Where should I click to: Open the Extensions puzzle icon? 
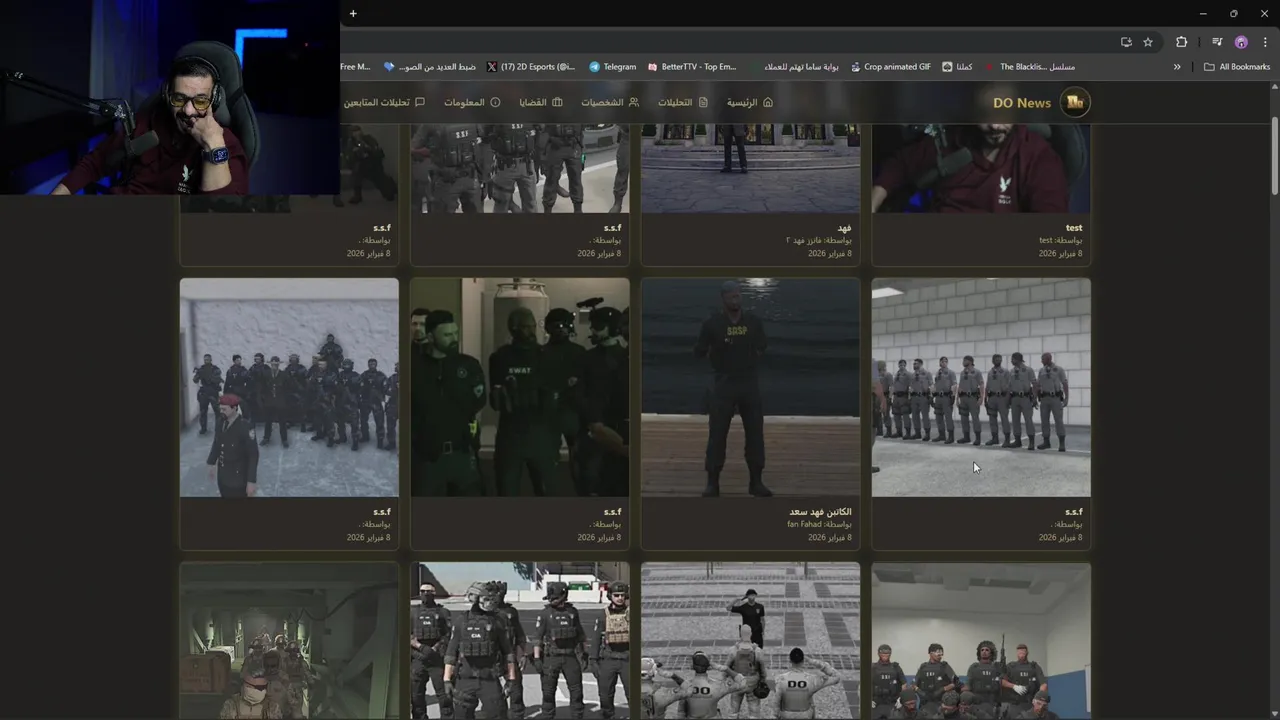(x=1182, y=42)
